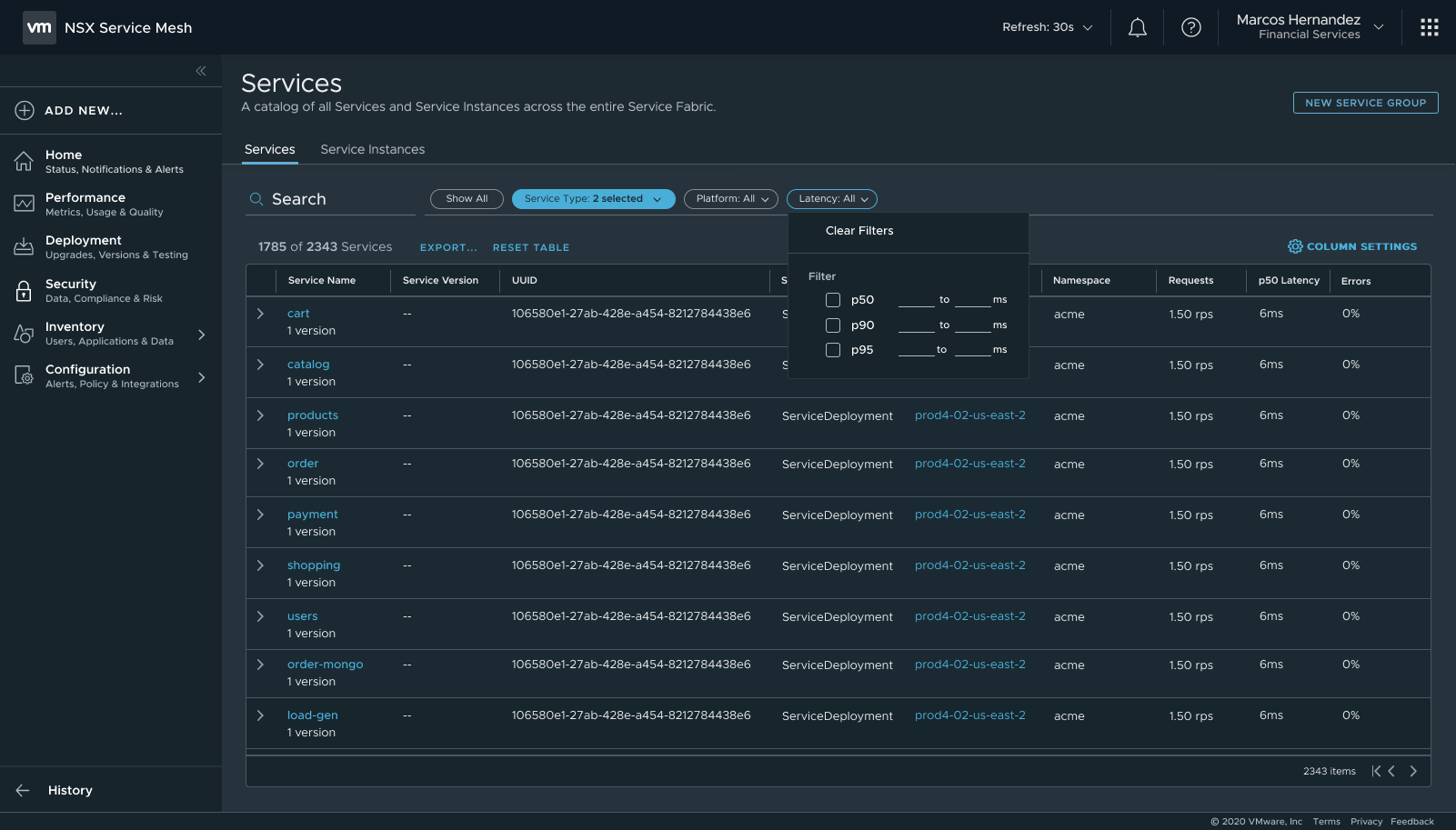Open the Marcos Hernandez account menu
Screen dimensions: 1456x830
click(x=1310, y=27)
